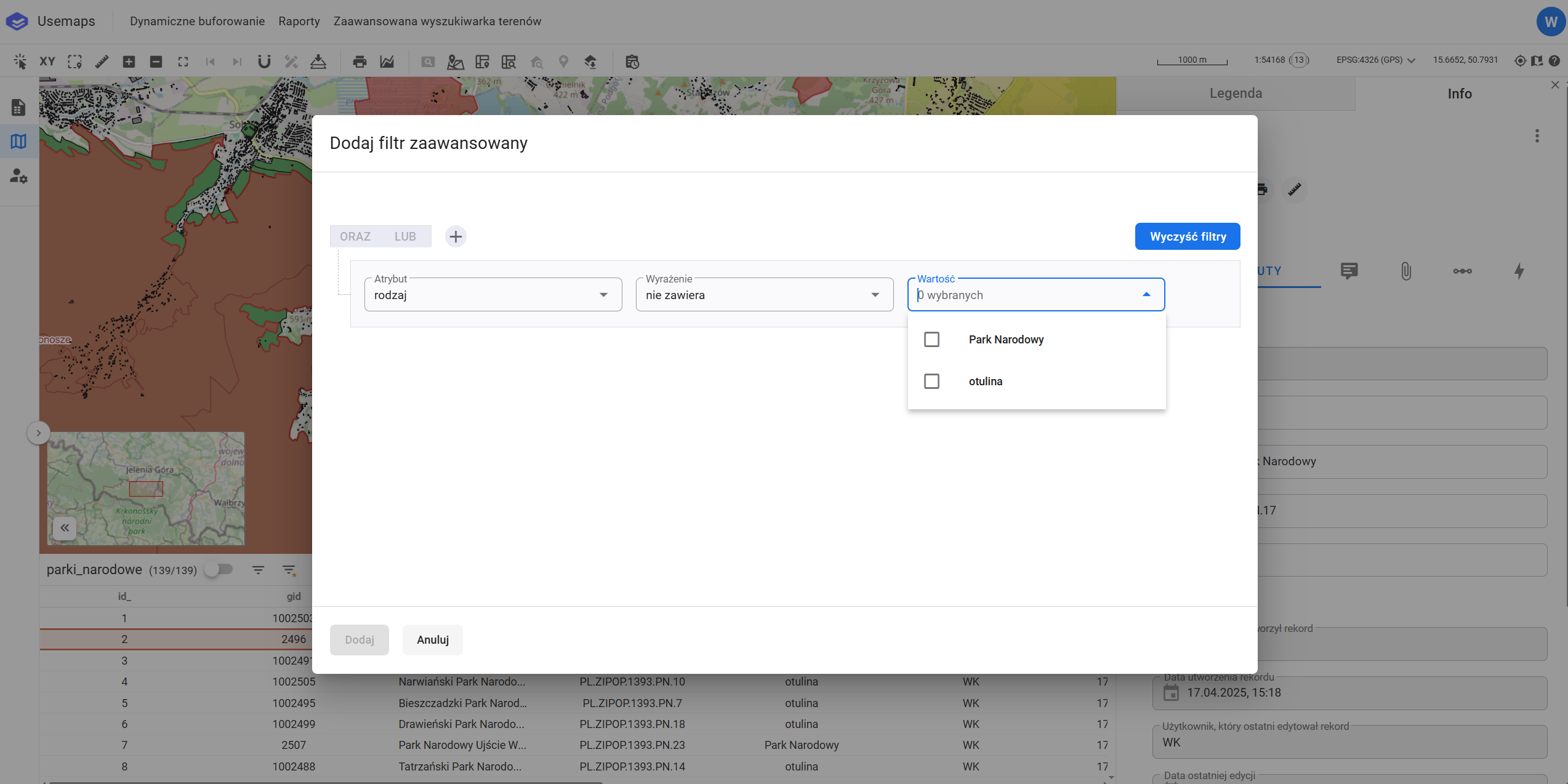Image resolution: width=1568 pixels, height=784 pixels.
Task: Open the Atrybut dropdown showing rodzaj
Action: click(x=493, y=295)
